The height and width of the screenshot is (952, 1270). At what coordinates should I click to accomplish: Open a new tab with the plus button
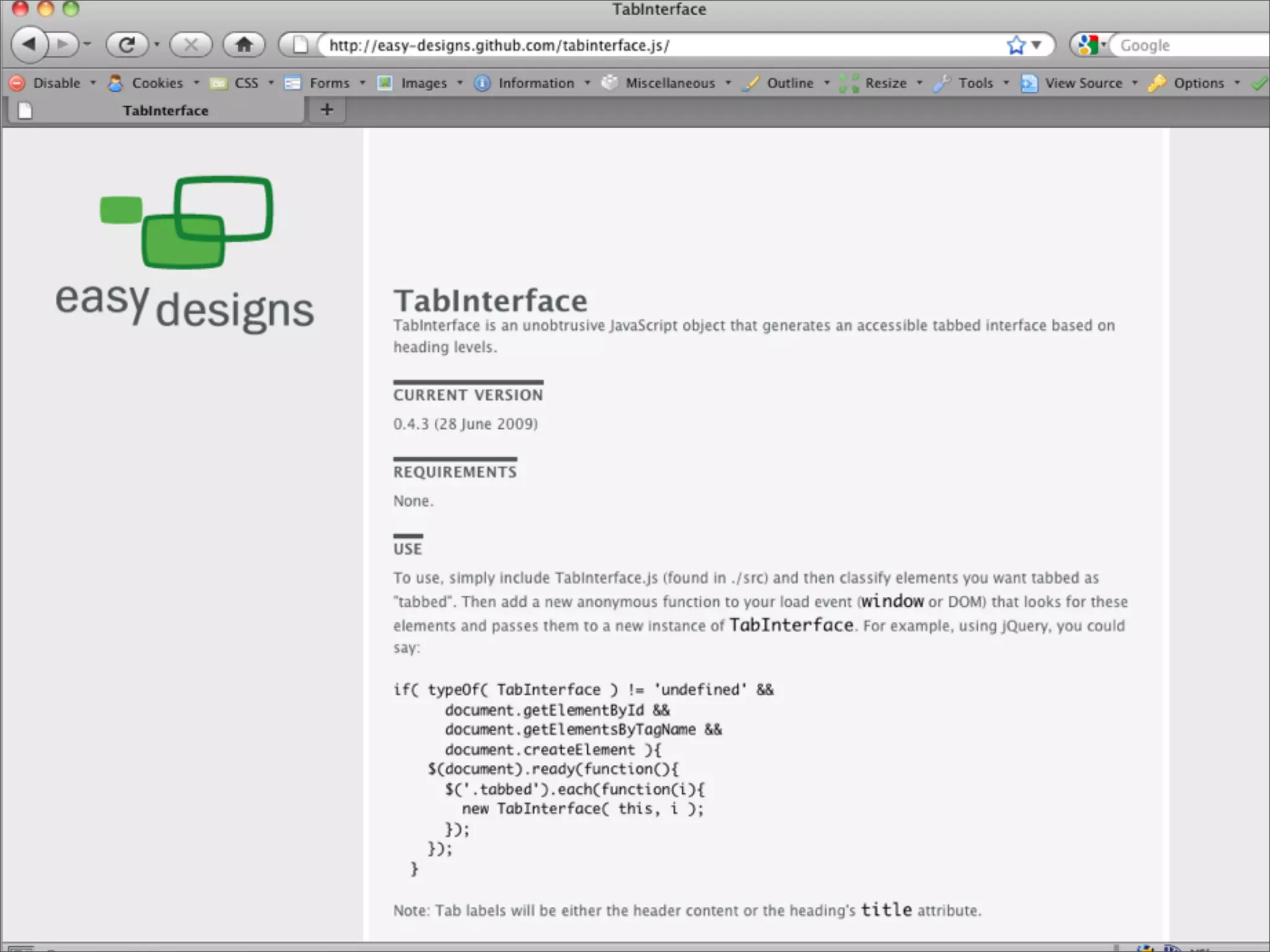pyautogui.click(x=327, y=110)
